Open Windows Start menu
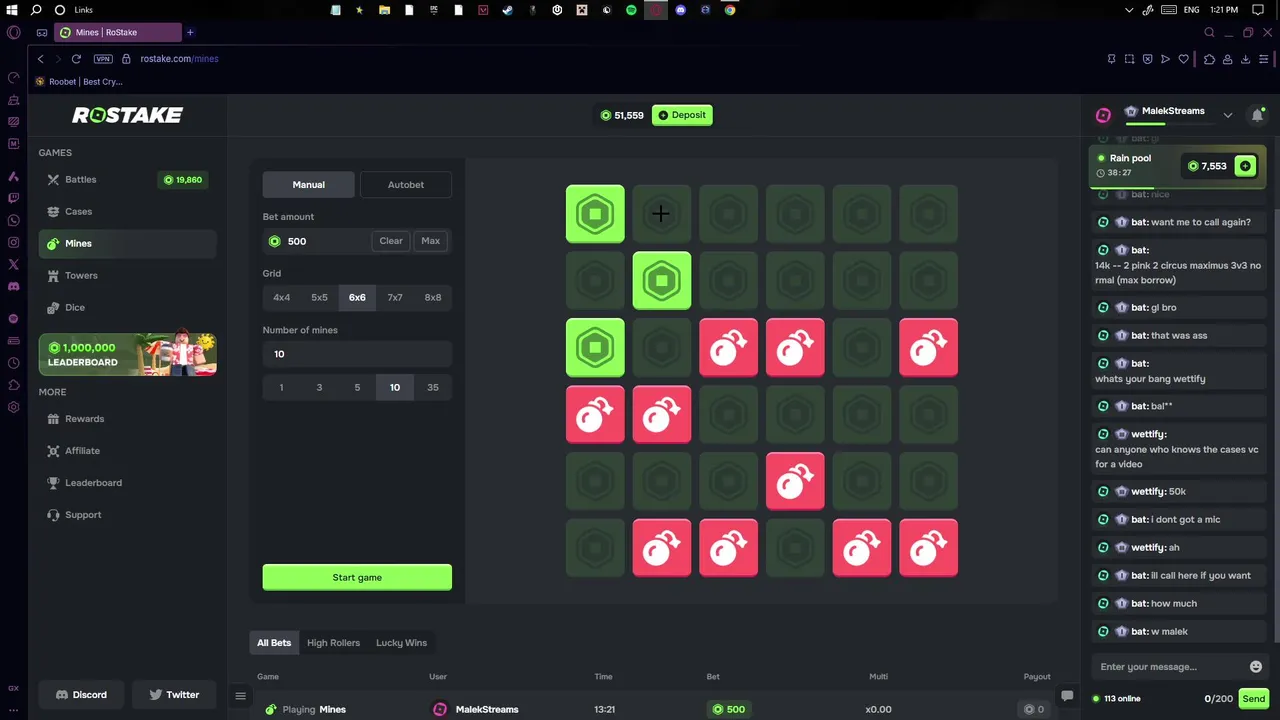 pos(12,10)
